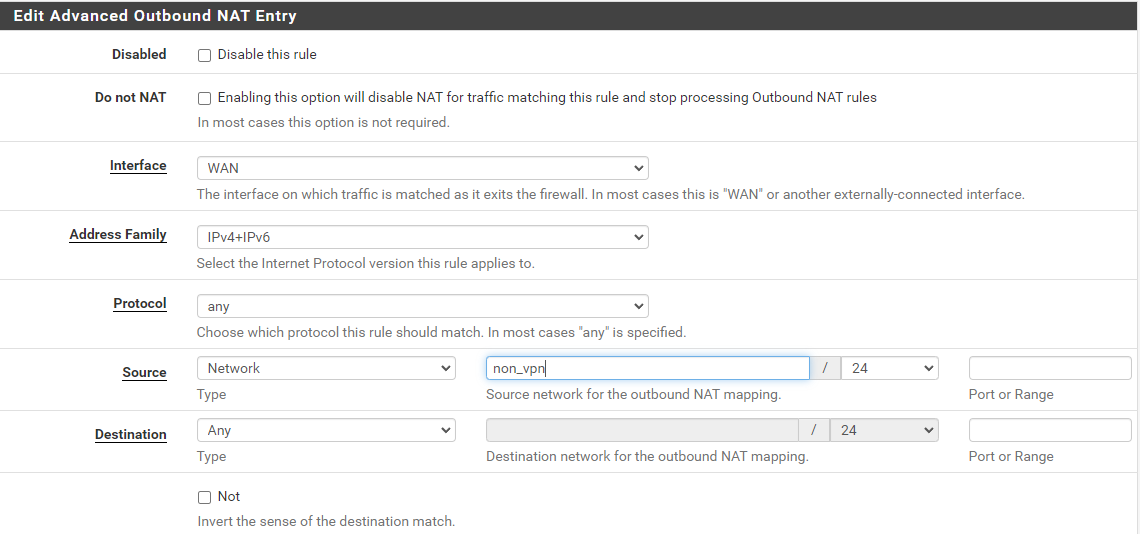The width and height of the screenshot is (1140, 534).
Task: Click the Source network field containing non_vpn
Action: click(647, 368)
